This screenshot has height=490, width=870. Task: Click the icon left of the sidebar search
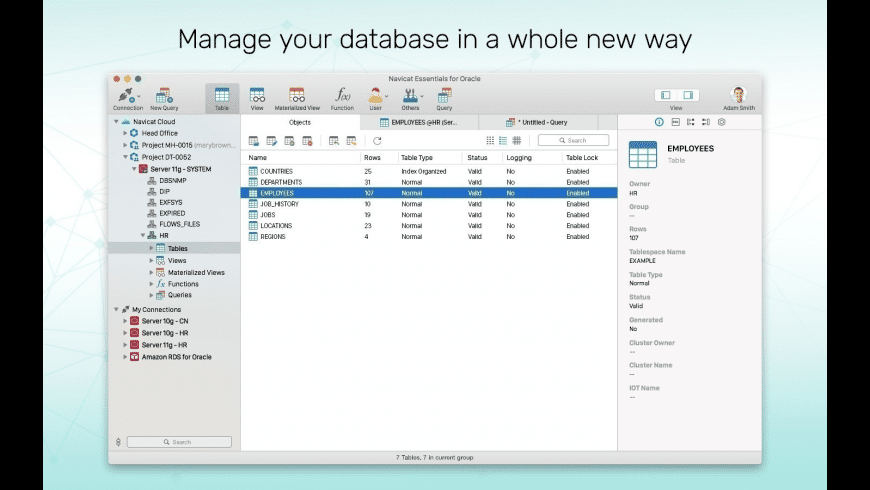point(118,442)
